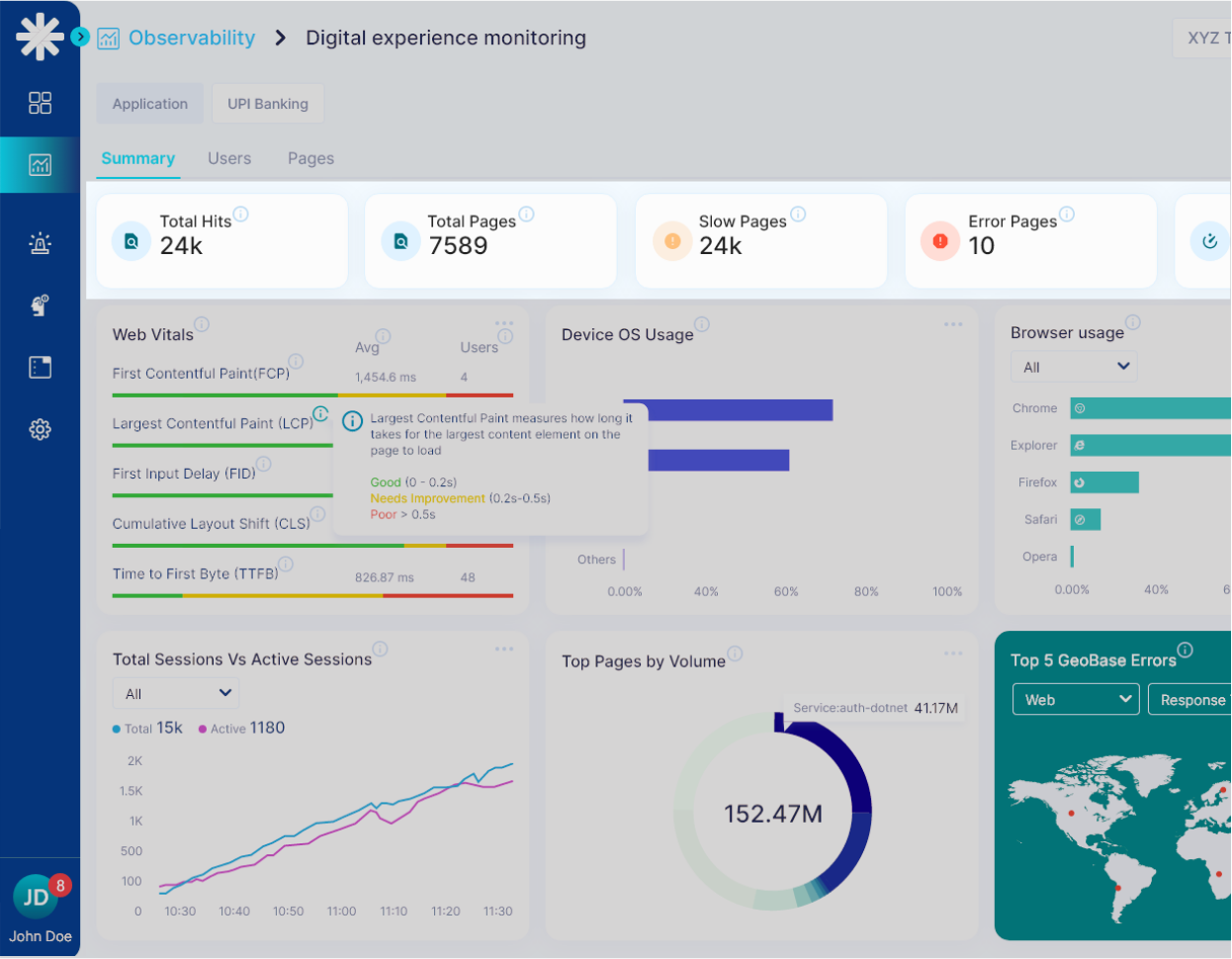Open the layout panel icon in sidebar

point(40,368)
